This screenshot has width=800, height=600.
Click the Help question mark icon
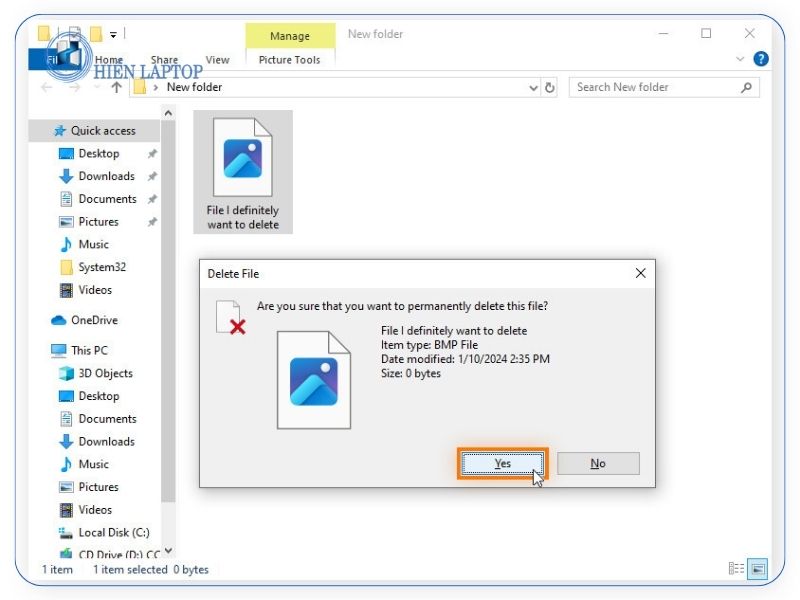[761, 59]
